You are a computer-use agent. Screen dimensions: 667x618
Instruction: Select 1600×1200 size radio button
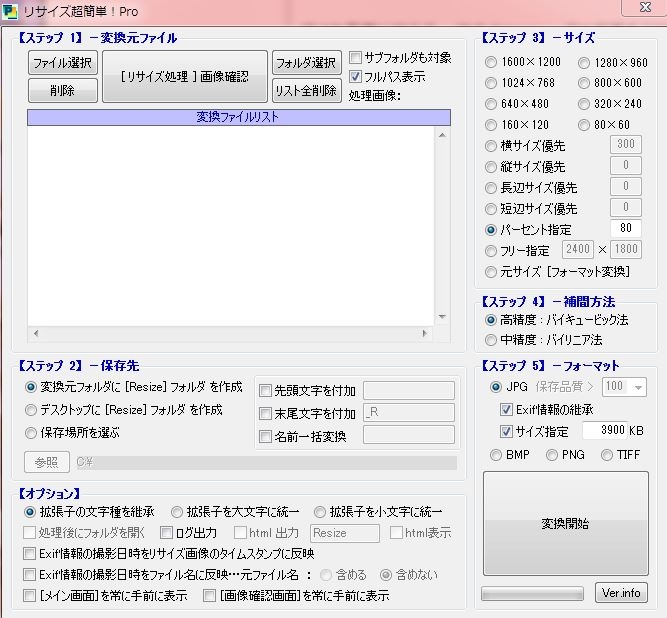coord(491,62)
